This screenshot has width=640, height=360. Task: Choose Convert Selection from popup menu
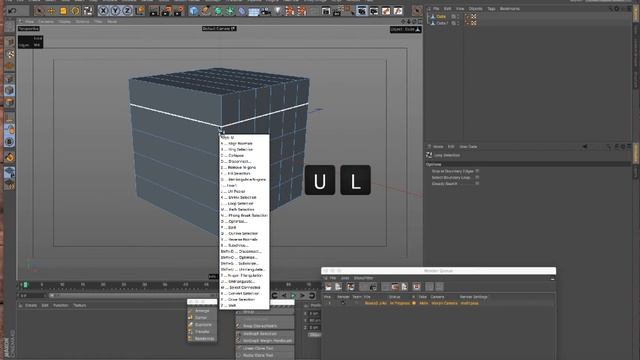(244, 293)
